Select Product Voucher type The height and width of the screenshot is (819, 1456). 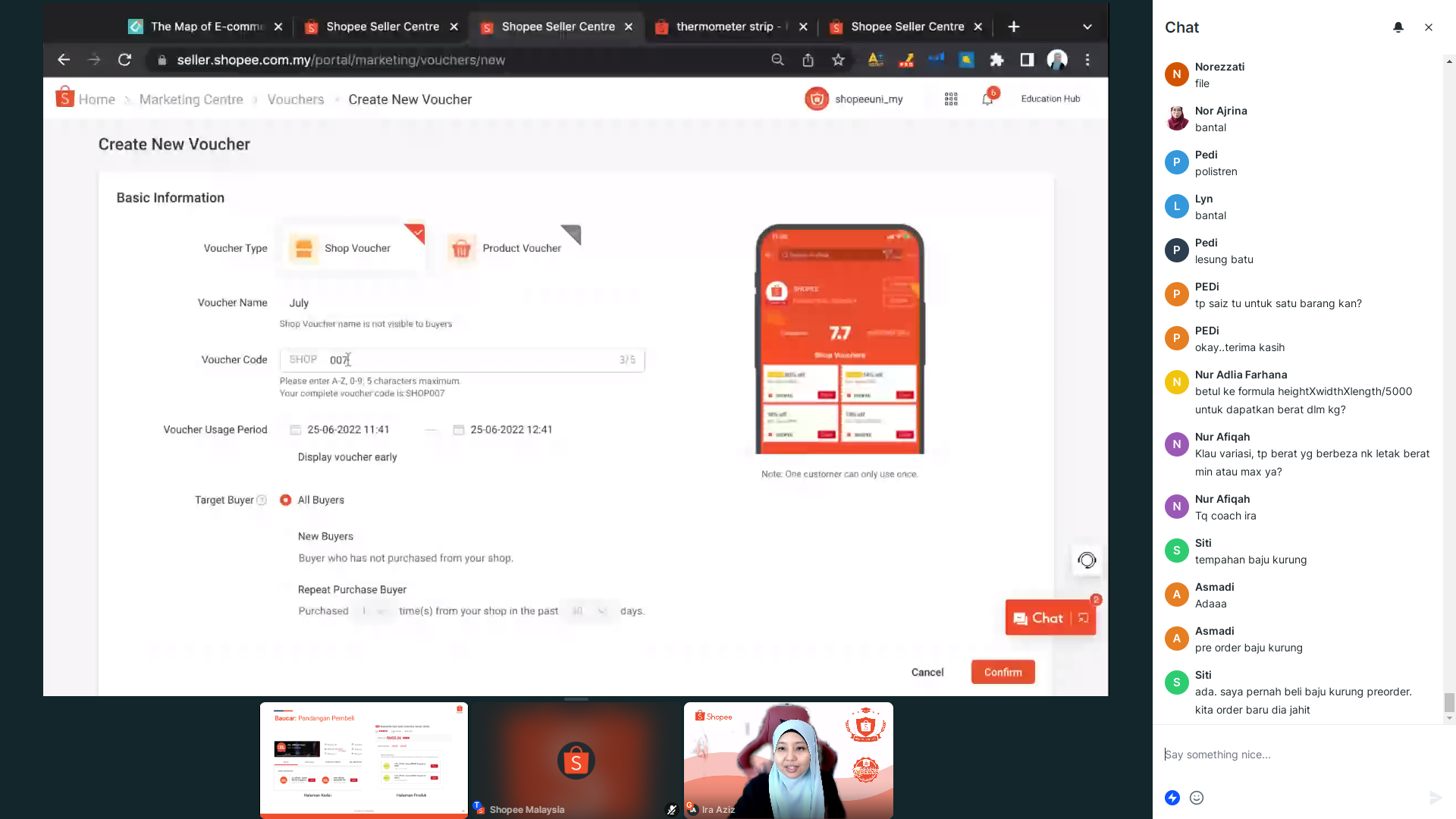(x=513, y=248)
